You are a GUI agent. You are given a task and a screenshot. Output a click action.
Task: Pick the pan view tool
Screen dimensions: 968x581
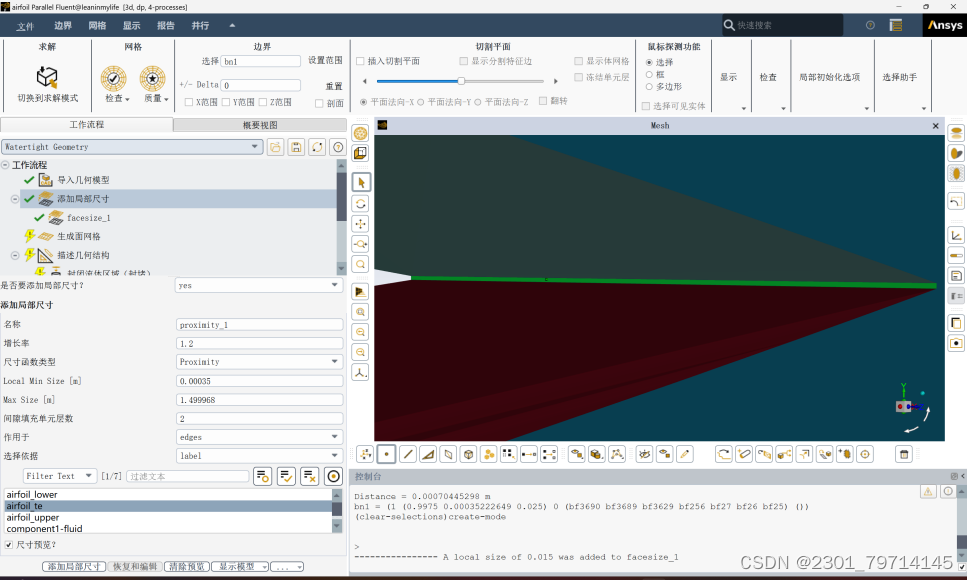[361, 223]
